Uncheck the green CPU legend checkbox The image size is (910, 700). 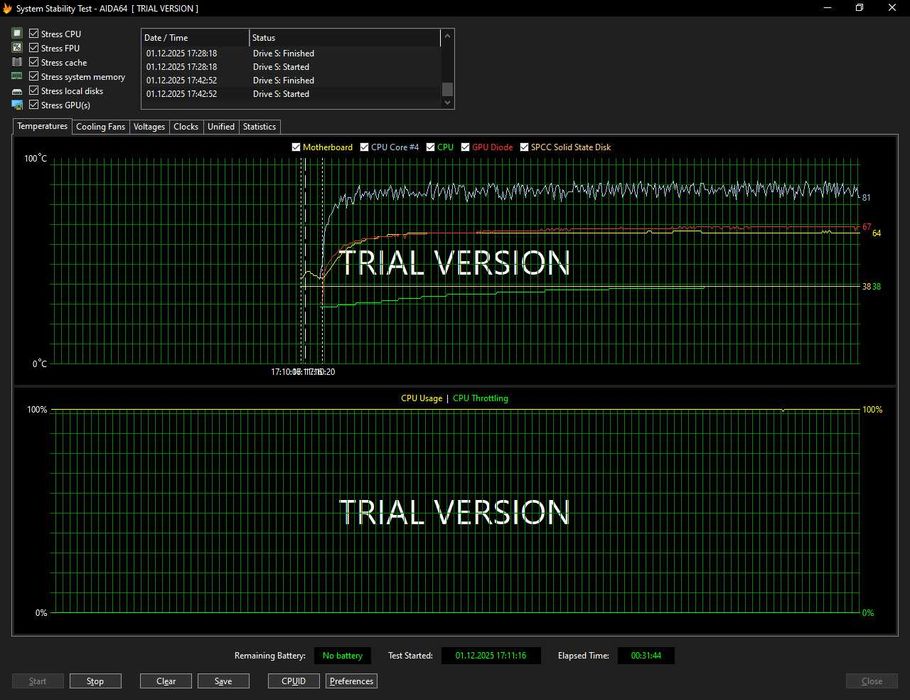coord(431,147)
